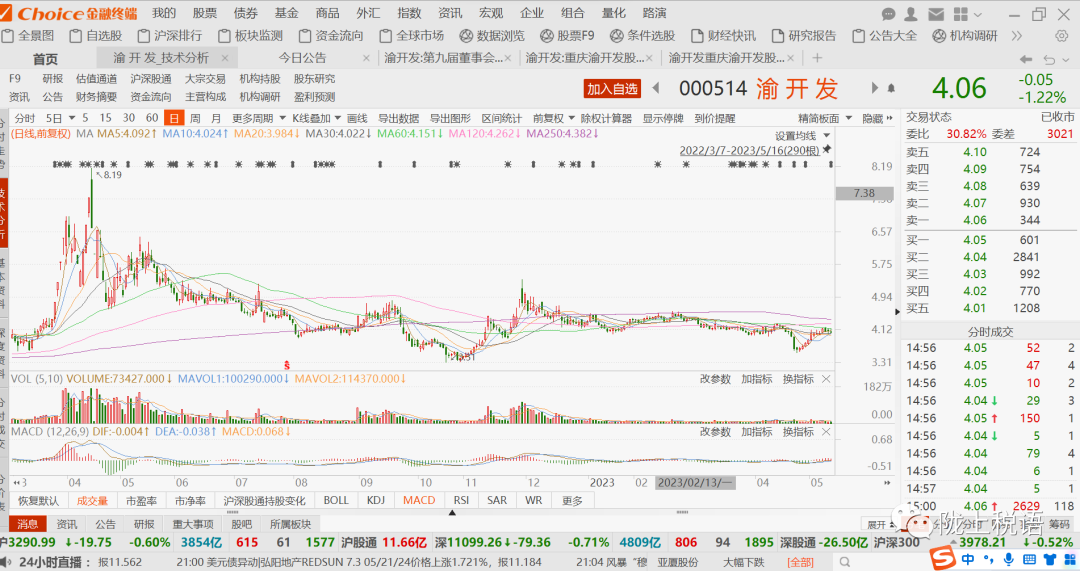Viewport: 1080px width, 571px height.
Task: Open 机构调研 toolbar shortcut
Action: (x=965, y=36)
